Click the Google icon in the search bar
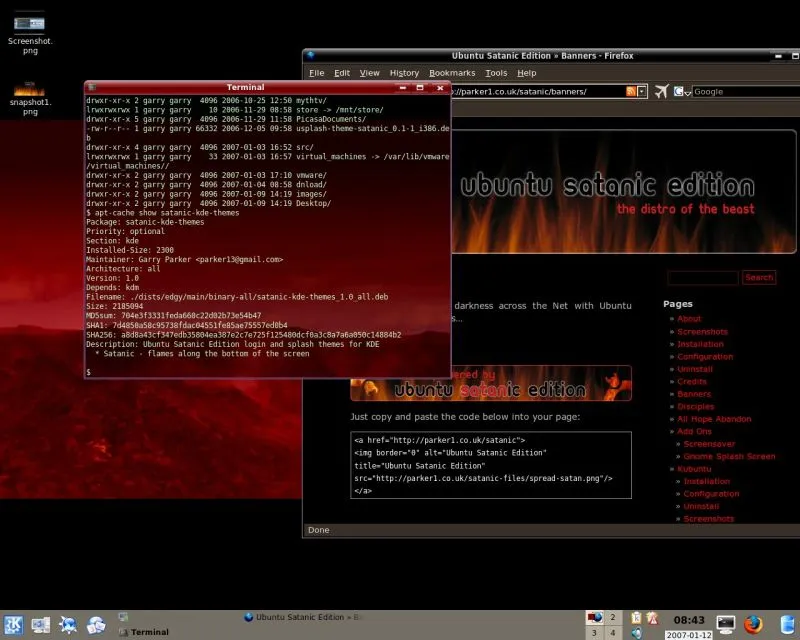Image resolution: width=800 pixels, height=640 pixels. 679,92
